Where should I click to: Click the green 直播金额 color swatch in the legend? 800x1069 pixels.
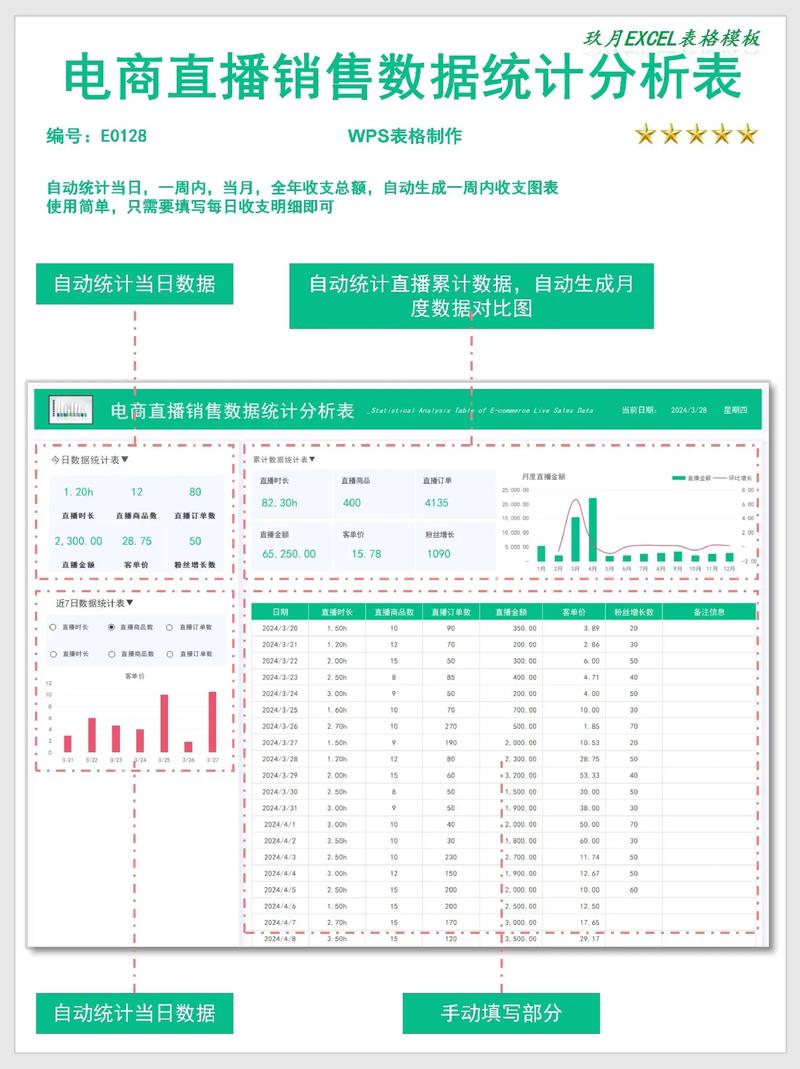[678, 478]
